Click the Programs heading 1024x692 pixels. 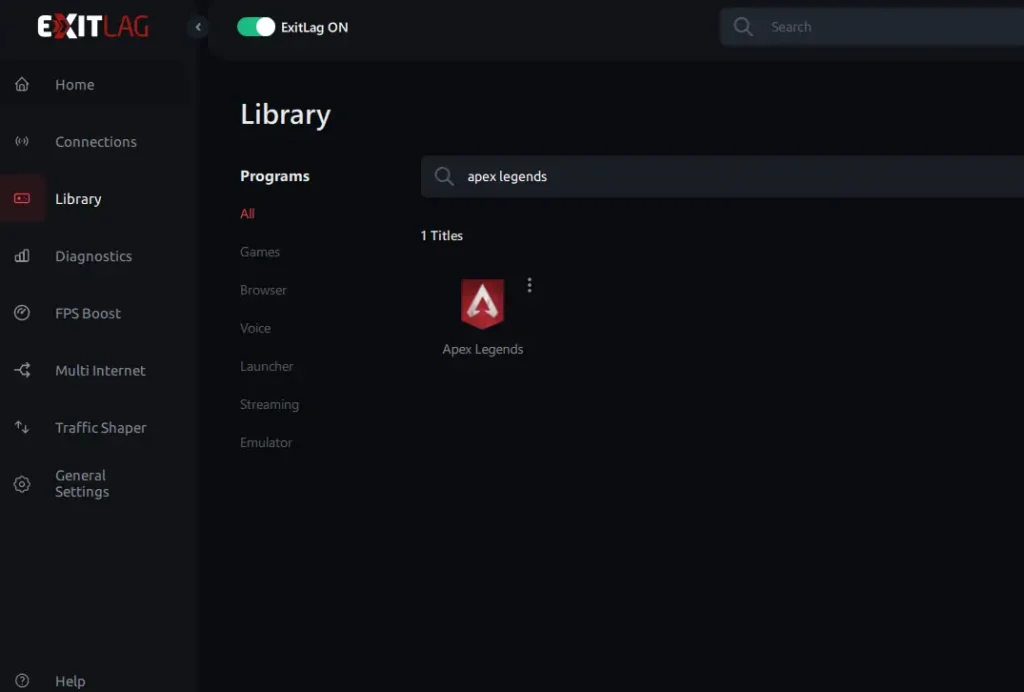(275, 176)
